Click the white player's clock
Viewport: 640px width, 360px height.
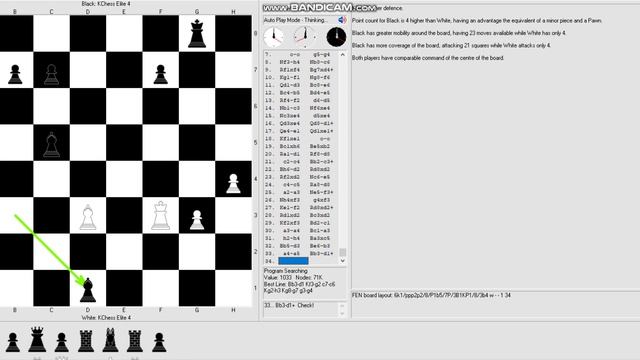click(x=274, y=37)
